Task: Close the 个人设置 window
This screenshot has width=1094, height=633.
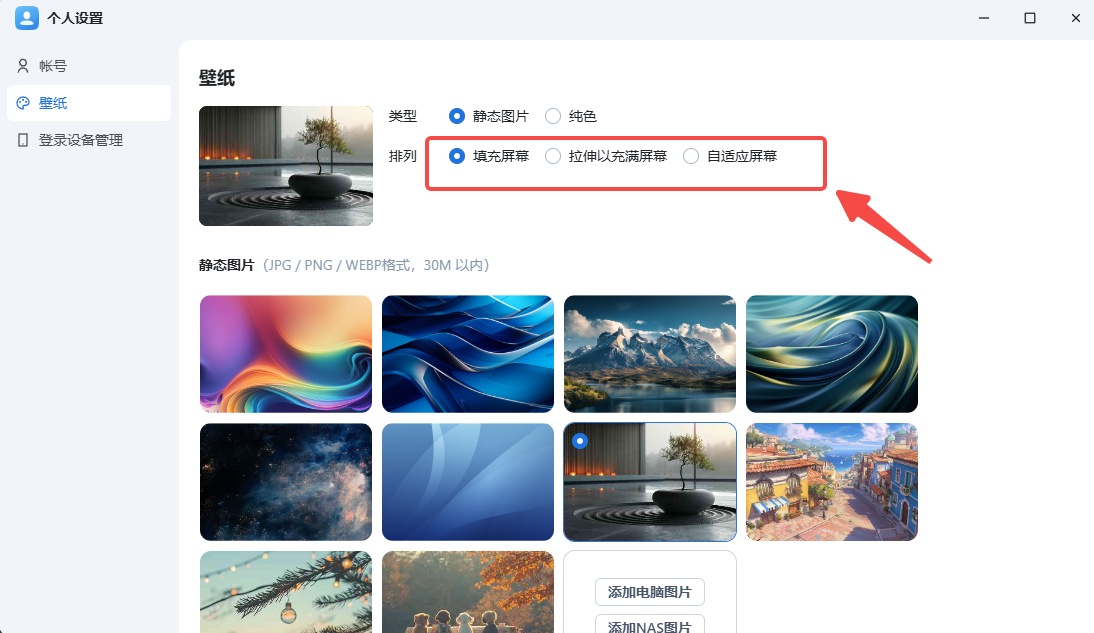Action: [1076, 18]
